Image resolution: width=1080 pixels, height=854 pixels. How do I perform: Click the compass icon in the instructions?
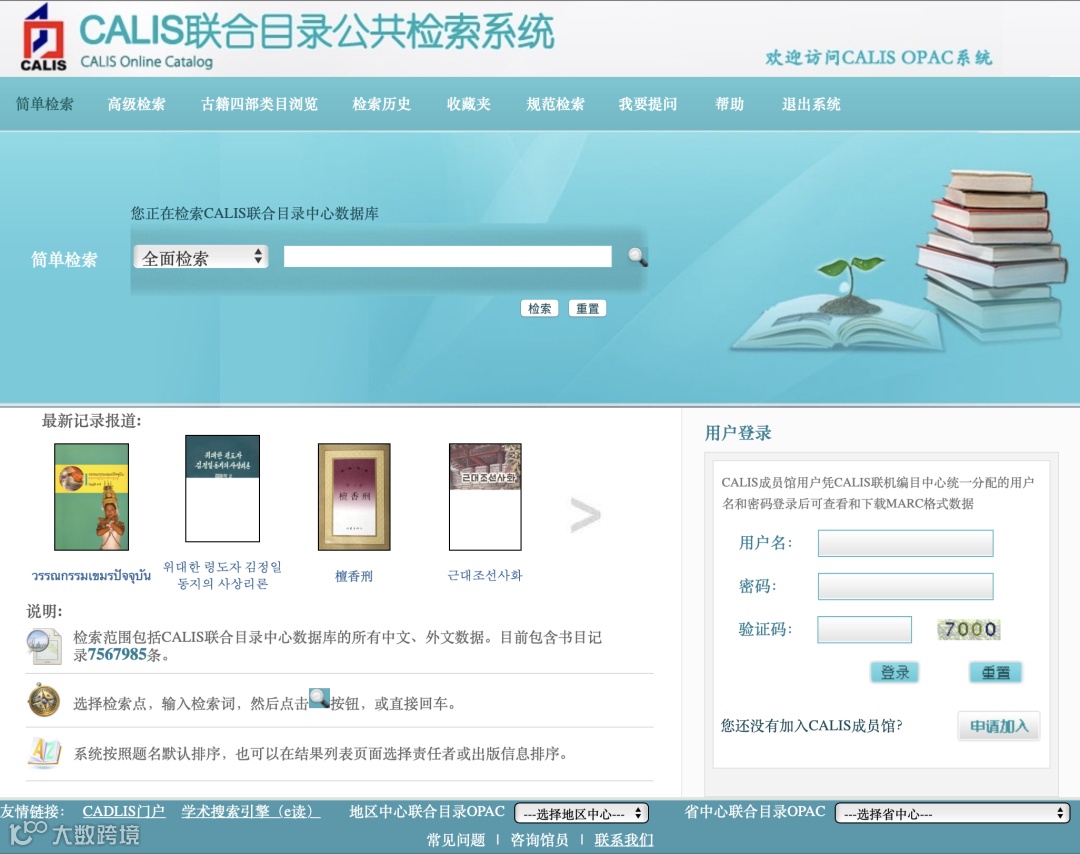tap(43, 700)
